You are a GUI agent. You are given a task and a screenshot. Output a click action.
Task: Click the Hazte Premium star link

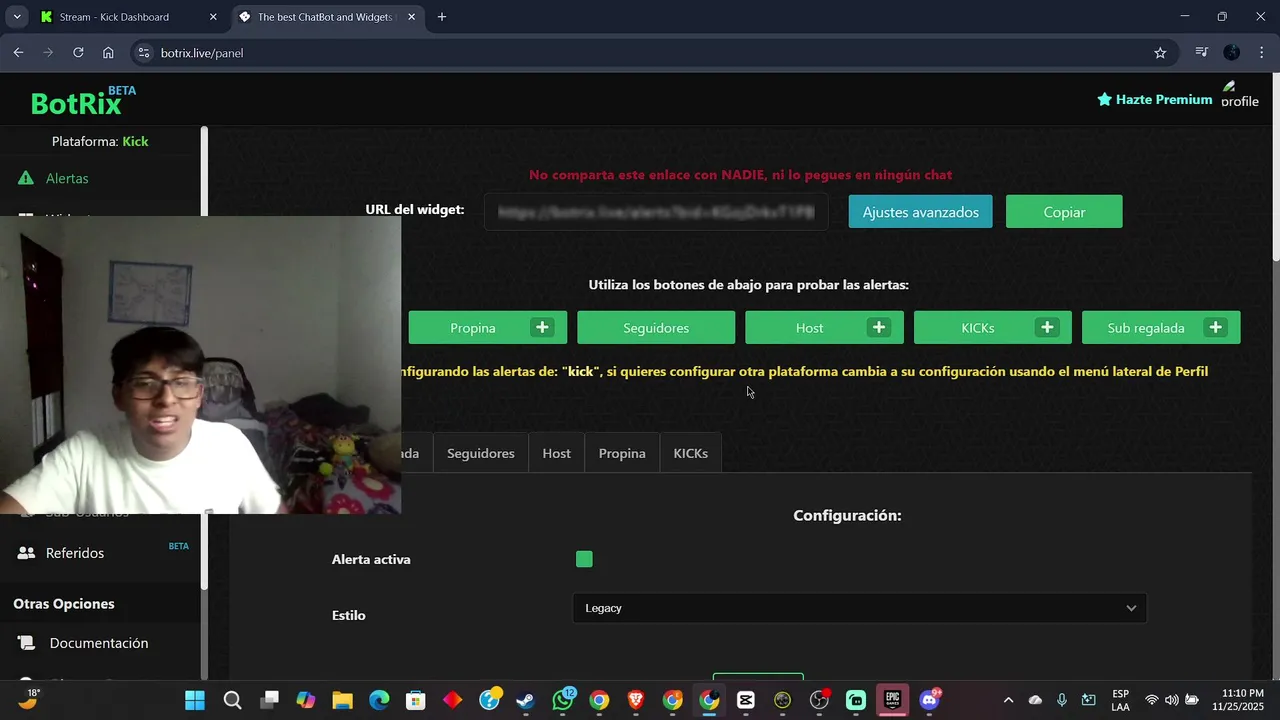coord(1155,99)
